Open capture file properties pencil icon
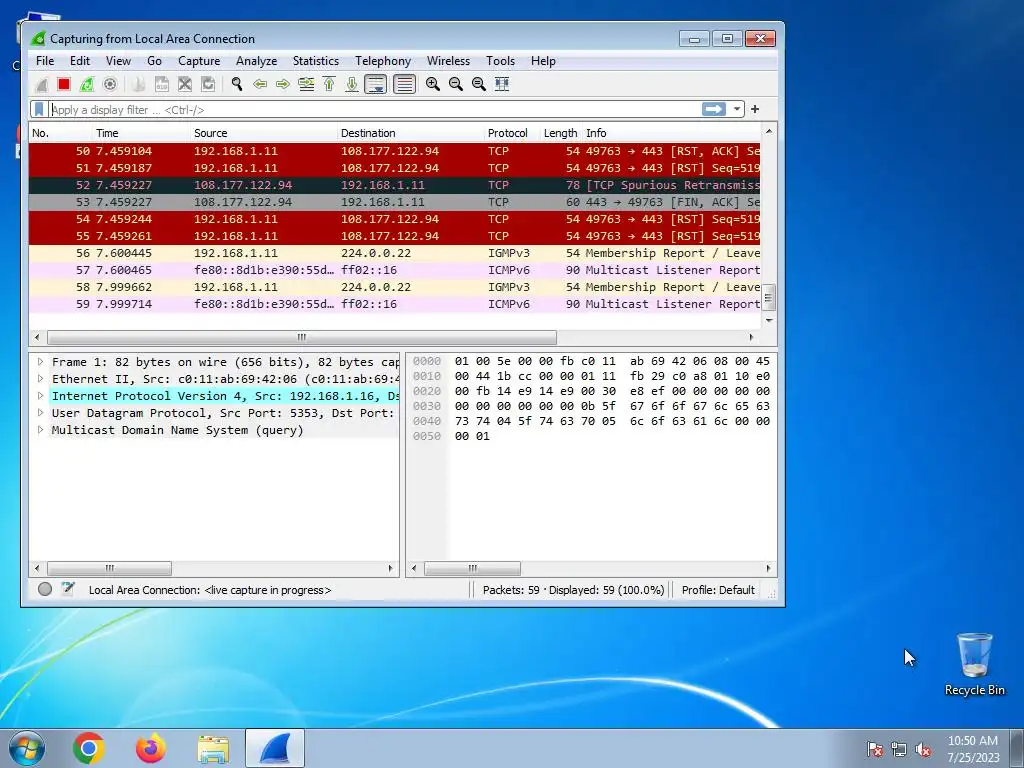1024x768 pixels. tap(68, 589)
